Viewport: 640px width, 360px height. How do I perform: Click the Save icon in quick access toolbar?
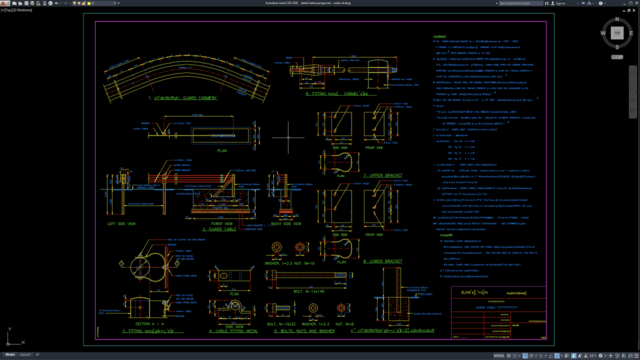pos(27,3)
